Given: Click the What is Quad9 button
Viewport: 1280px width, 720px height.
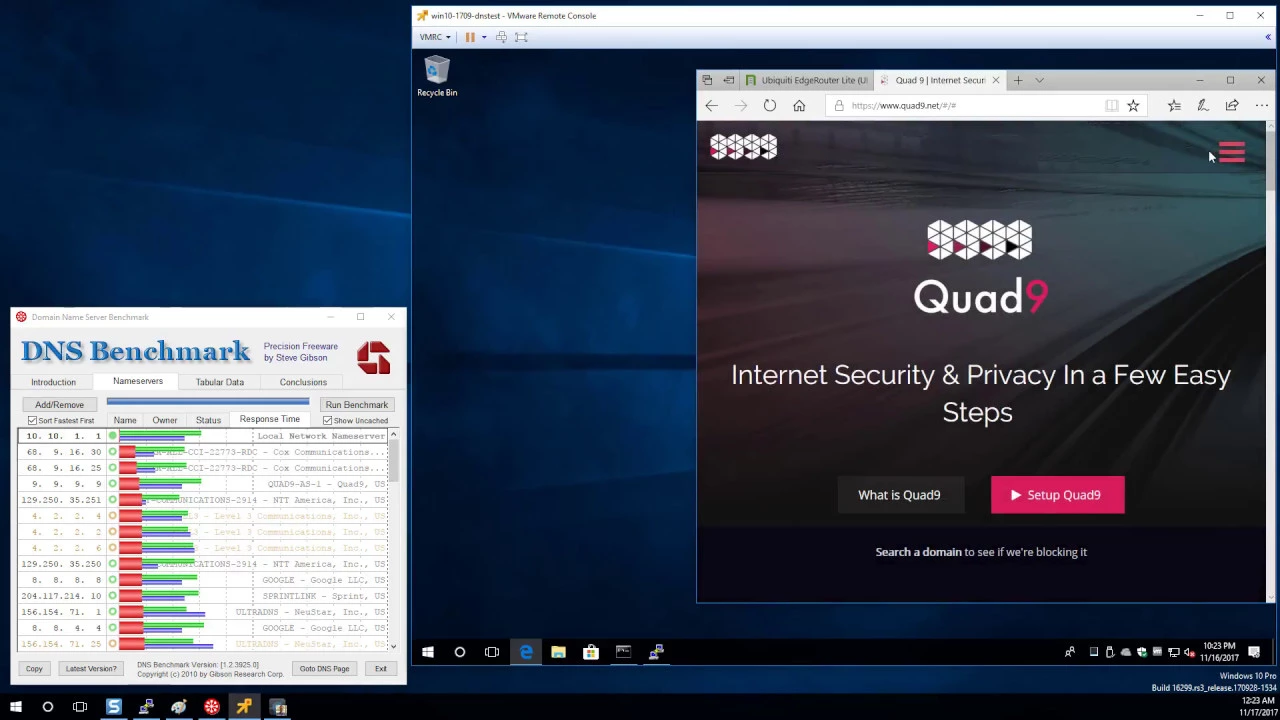Looking at the screenshot, I should pos(899,495).
